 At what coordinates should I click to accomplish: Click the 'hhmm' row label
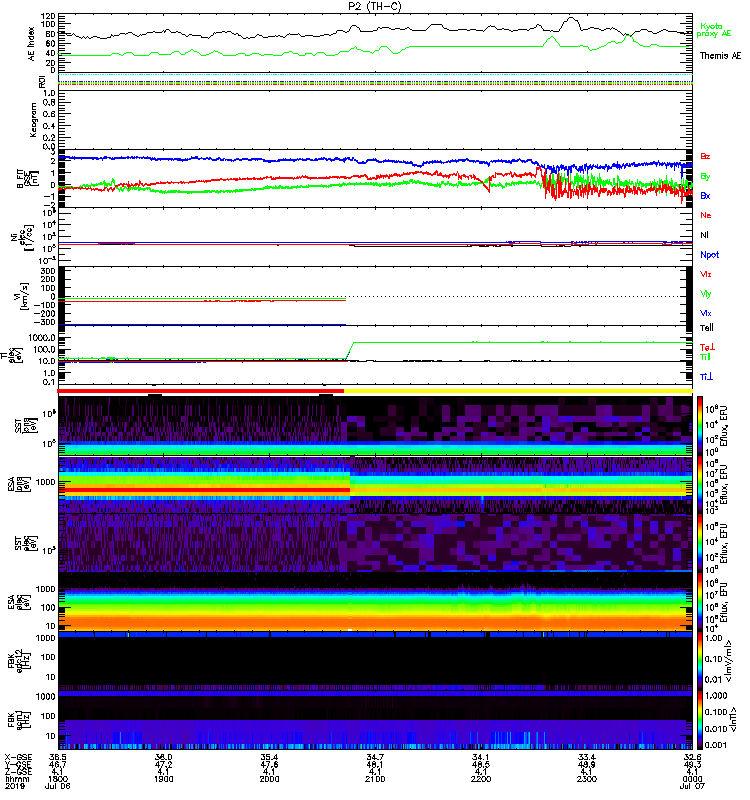[x=17, y=779]
